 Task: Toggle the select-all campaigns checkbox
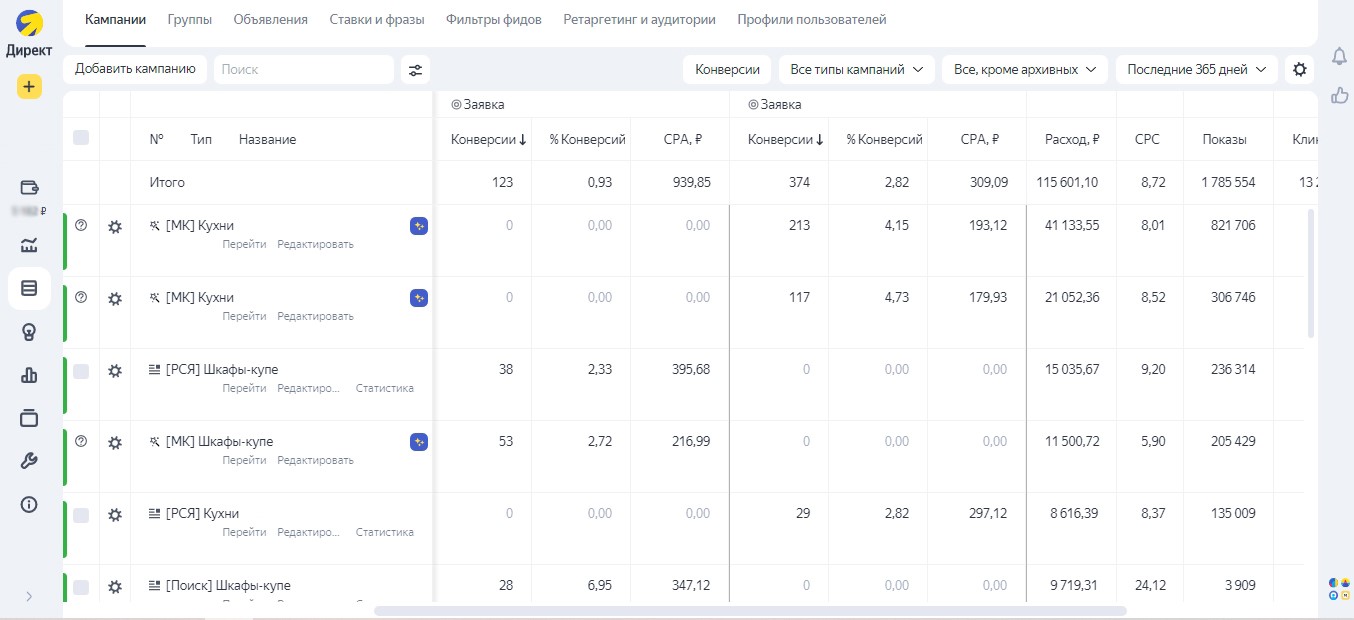(x=81, y=138)
